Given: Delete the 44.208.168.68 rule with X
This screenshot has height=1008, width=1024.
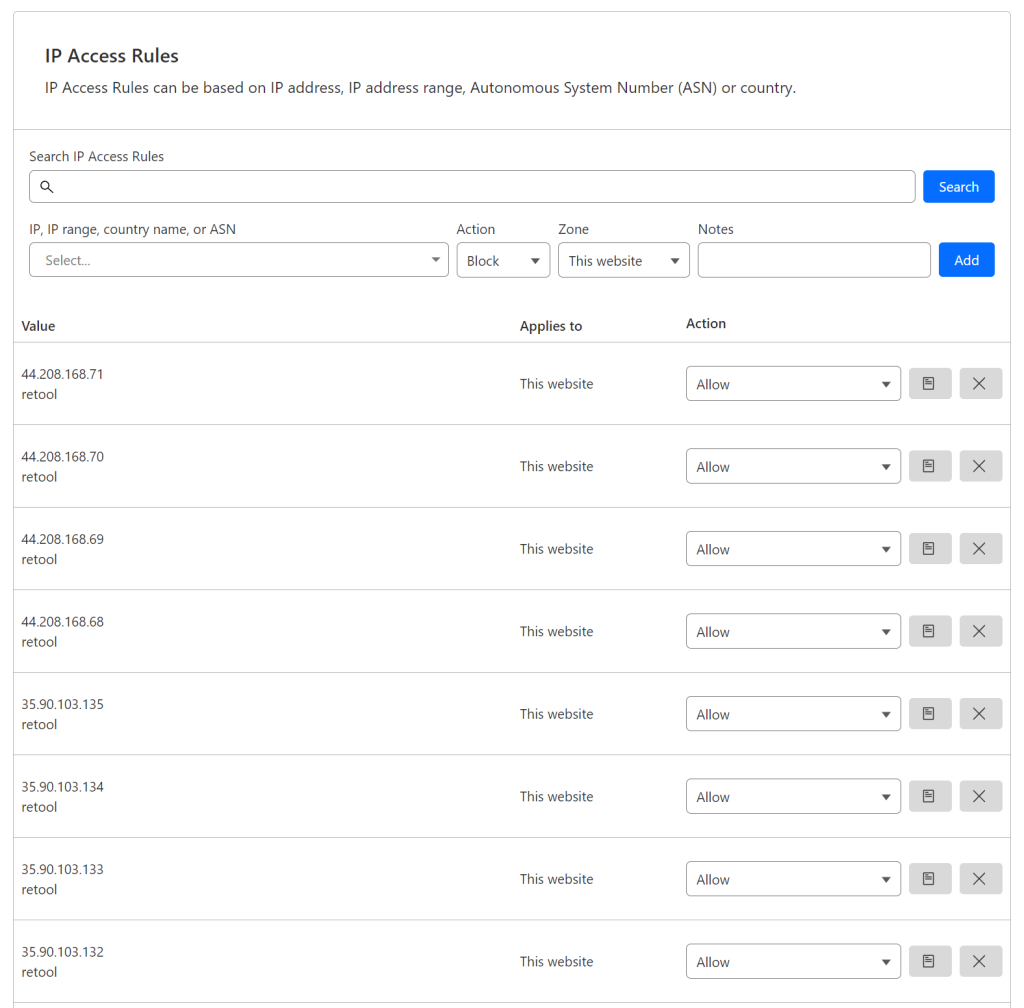Looking at the screenshot, I should point(980,631).
